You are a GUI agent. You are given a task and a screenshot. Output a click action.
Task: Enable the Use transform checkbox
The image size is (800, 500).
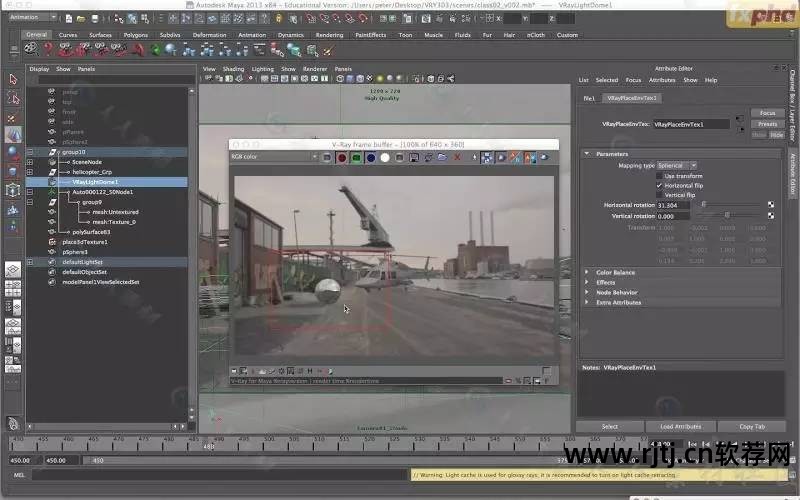coord(659,176)
